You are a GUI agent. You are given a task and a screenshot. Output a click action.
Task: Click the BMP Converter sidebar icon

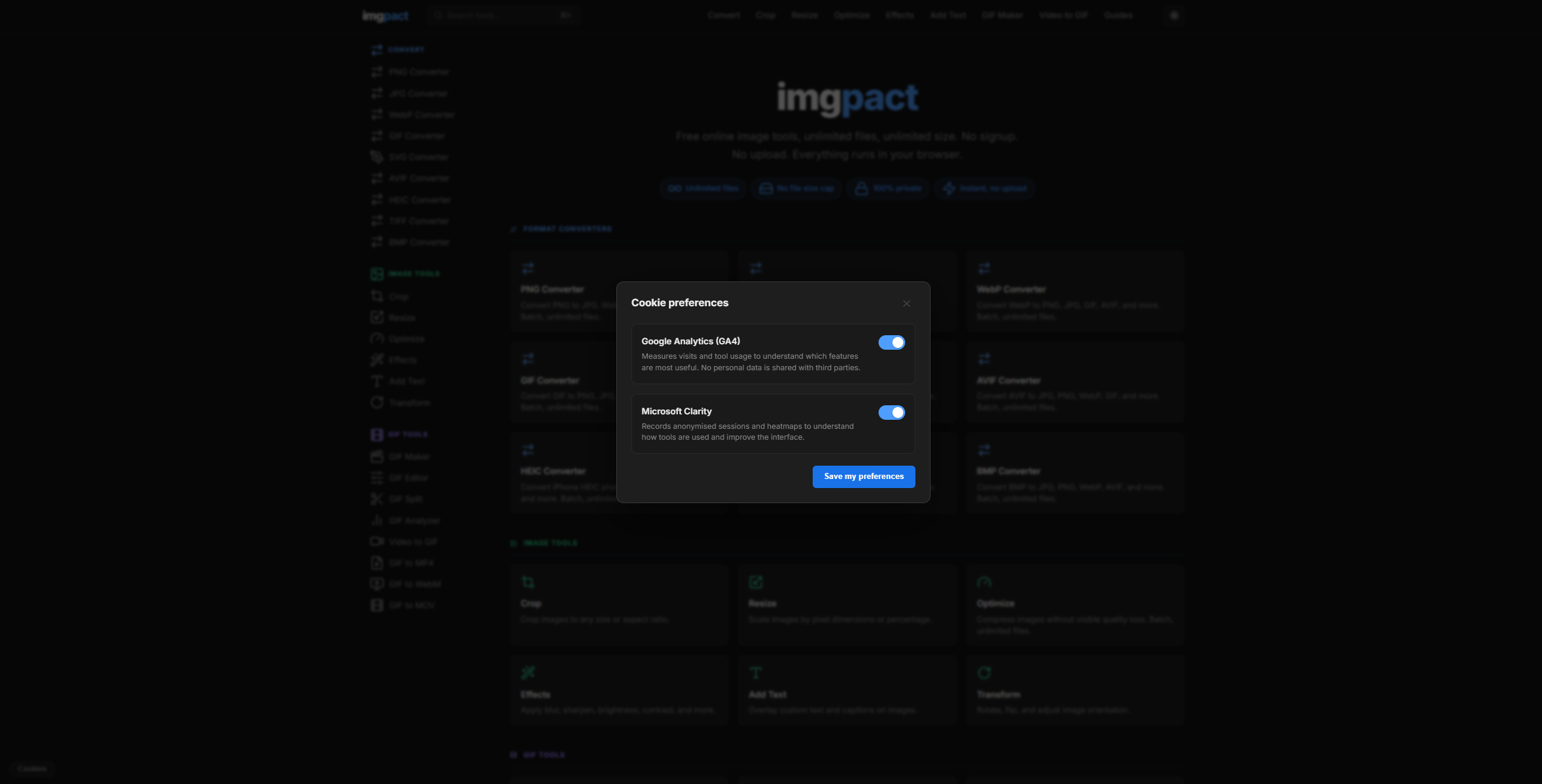pos(377,242)
